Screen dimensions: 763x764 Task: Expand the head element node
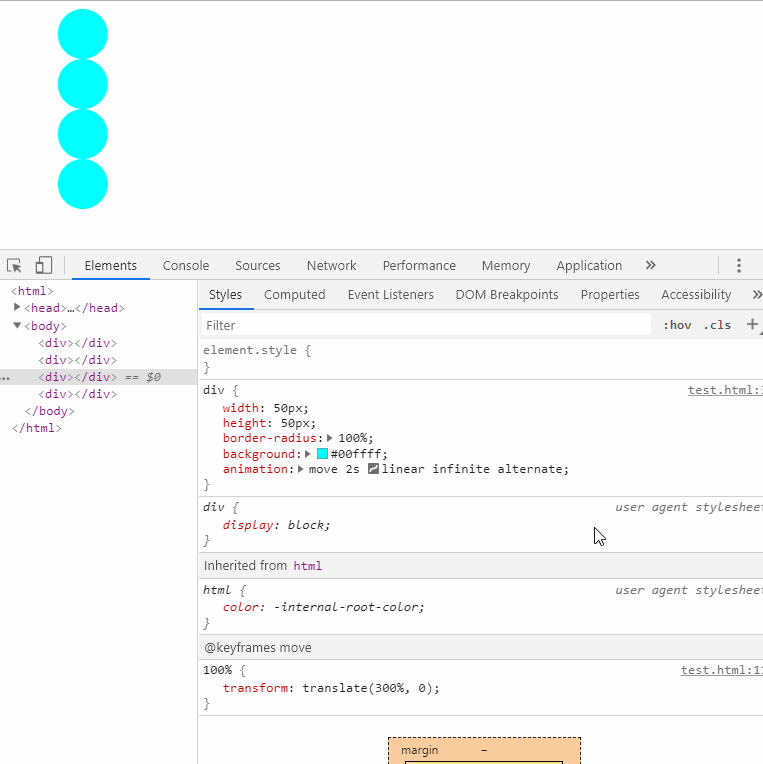pyautogui.click(x=17, y=307)
